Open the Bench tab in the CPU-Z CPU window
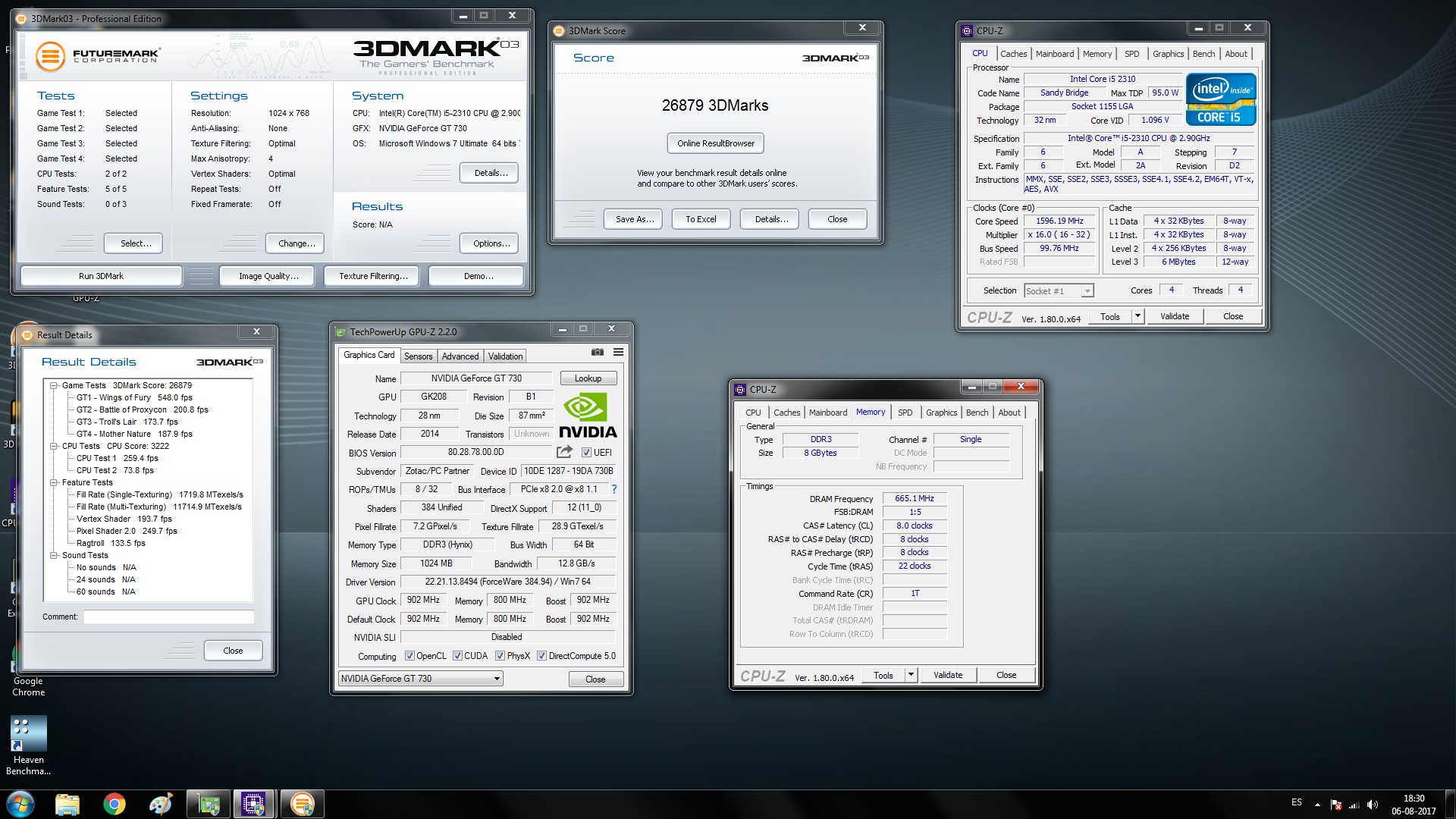The width and height of the screenshot is (1456, 819). [x=1203, y=54]
